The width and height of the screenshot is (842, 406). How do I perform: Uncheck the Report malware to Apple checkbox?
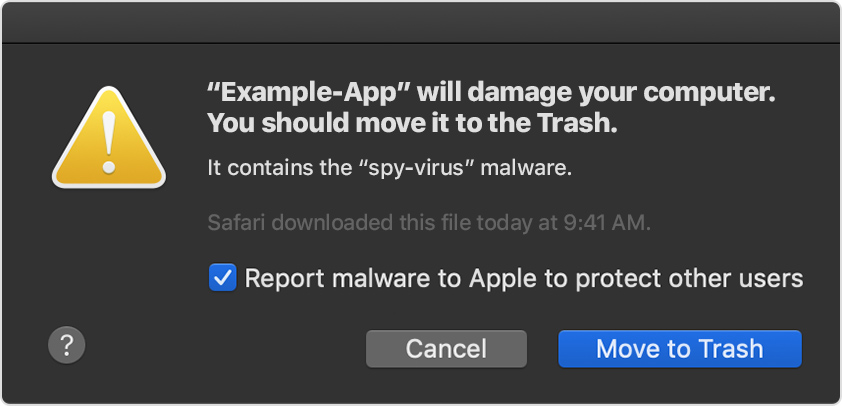pos(222,278)
